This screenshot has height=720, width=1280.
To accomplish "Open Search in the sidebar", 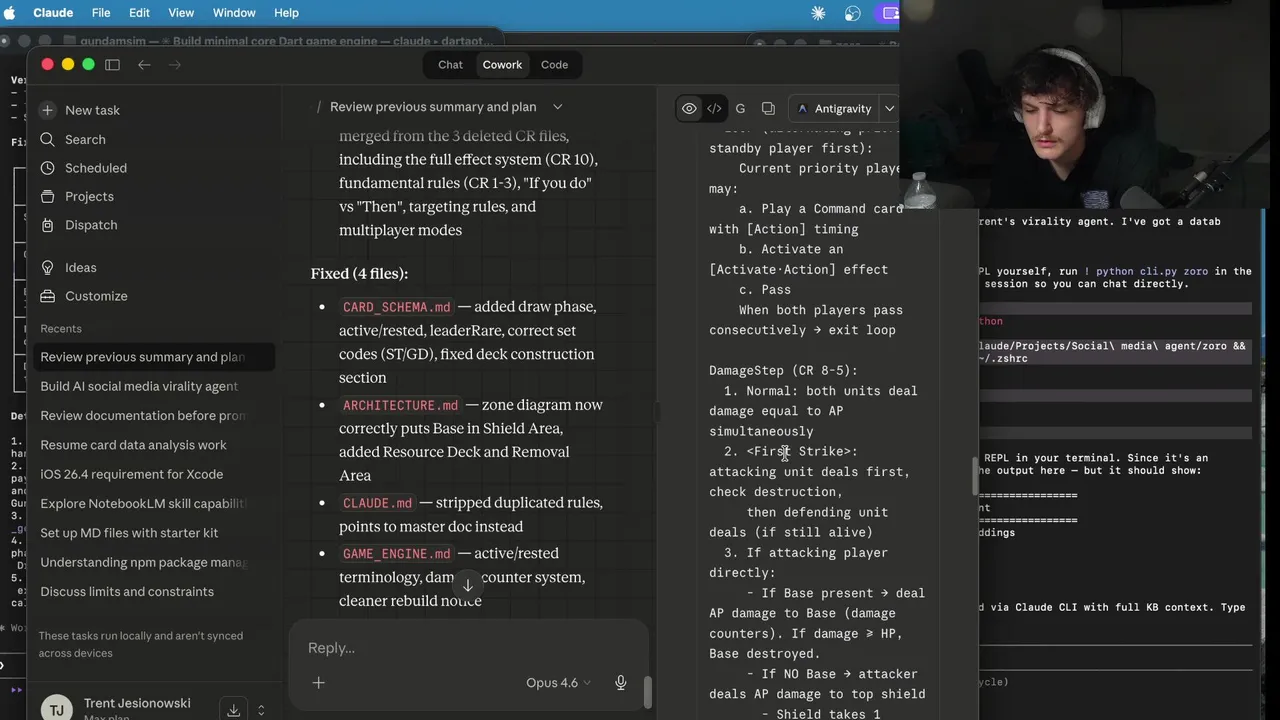I will tap(72, 139).
